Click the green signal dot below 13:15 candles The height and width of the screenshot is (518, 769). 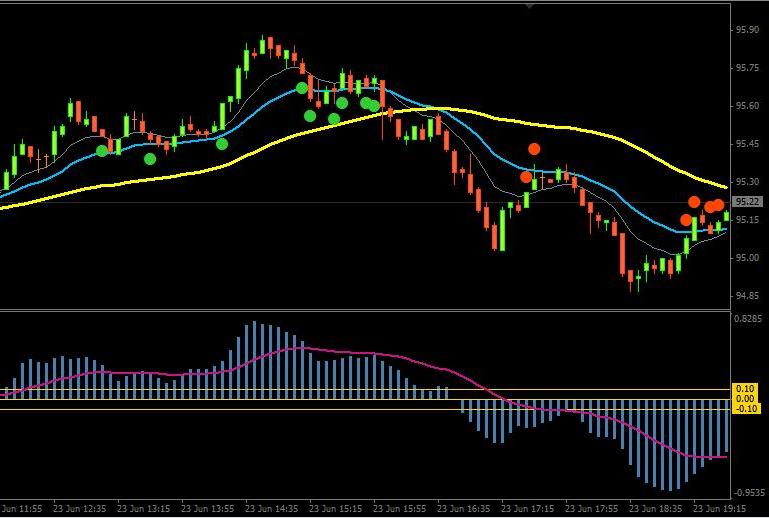point(150,159)
